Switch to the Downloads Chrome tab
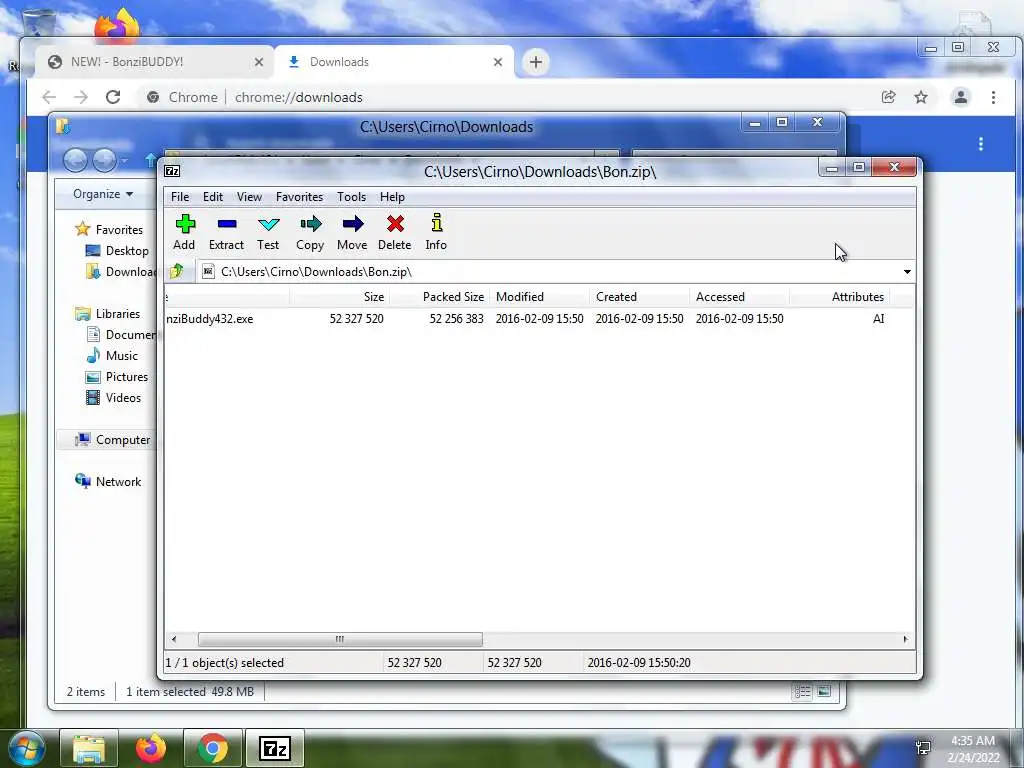Screen dimensions: 1024x768 click(394, 62)
